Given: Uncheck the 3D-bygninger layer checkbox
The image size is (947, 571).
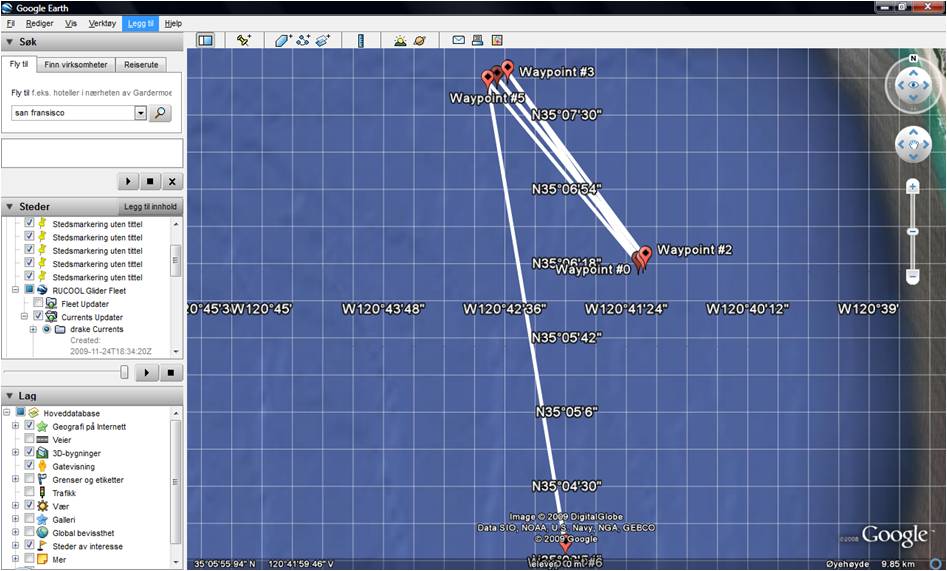Looking at the screenshot, I should (29, 452).
